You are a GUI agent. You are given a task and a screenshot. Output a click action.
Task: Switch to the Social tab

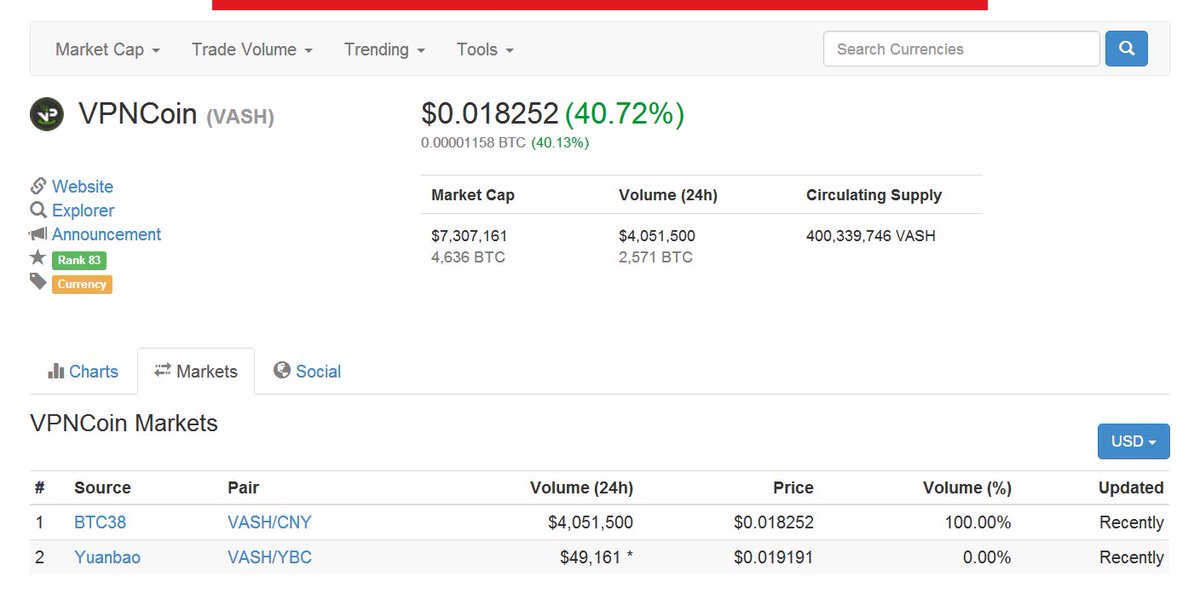[307, 371]
